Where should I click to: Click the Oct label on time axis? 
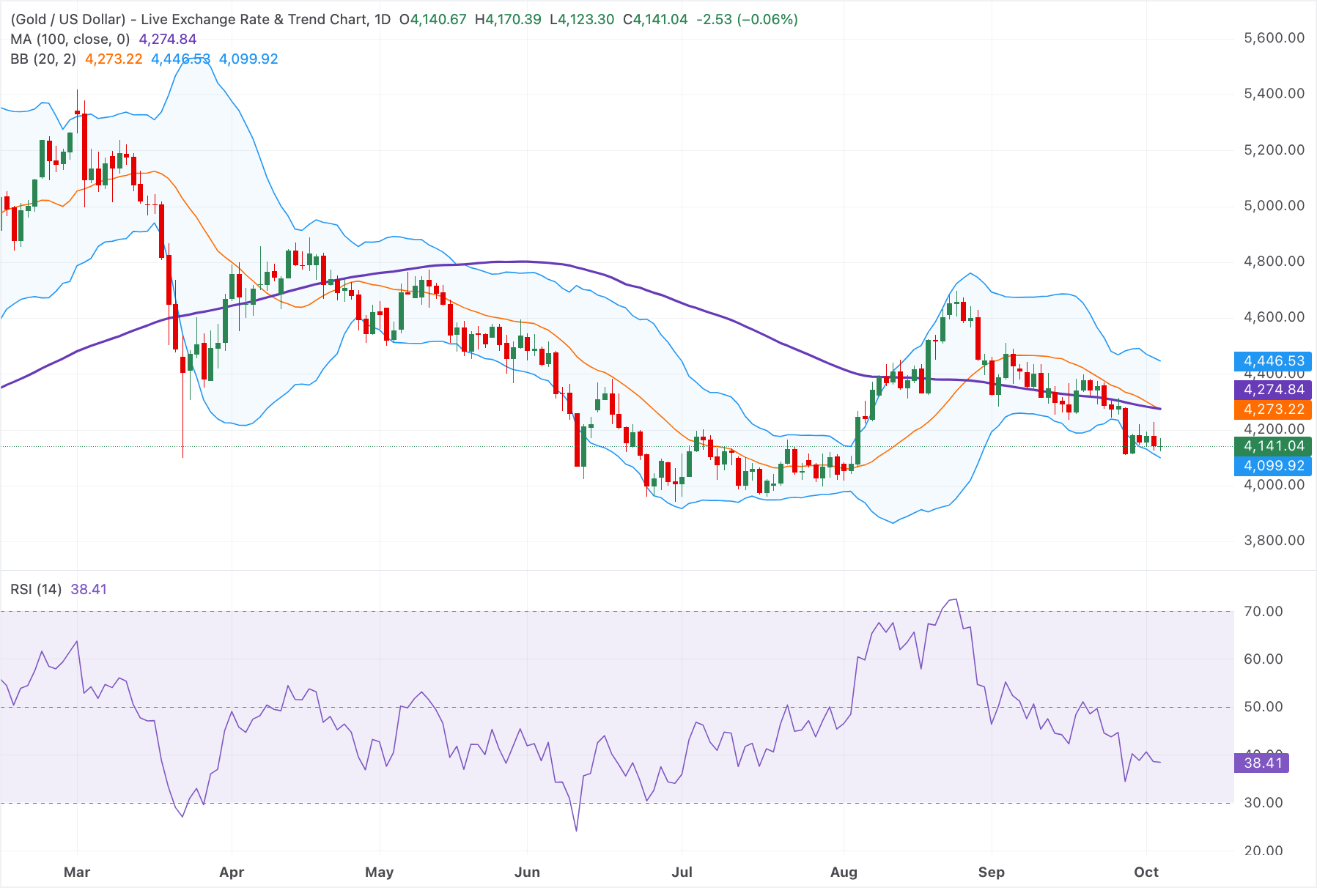pyautogui.click(x=1146, y=872)
